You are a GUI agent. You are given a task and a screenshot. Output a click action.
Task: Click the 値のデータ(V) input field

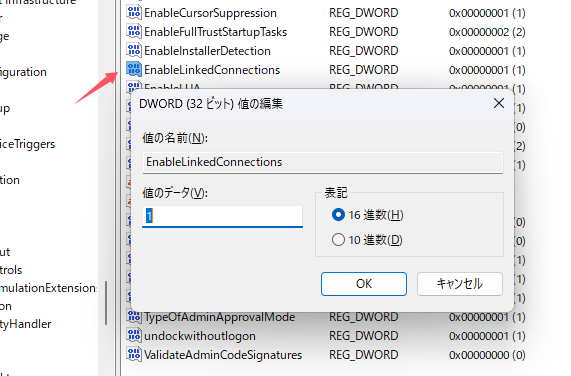(222, 216)
